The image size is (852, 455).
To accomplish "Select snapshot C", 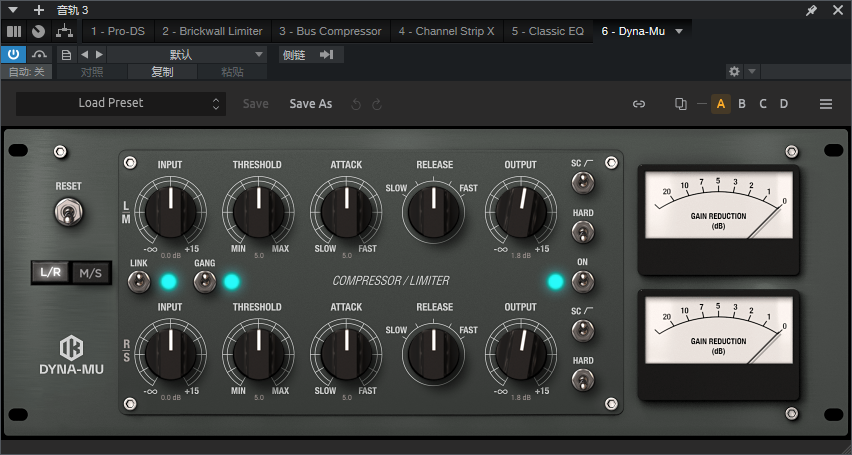I will coord(763,104).
